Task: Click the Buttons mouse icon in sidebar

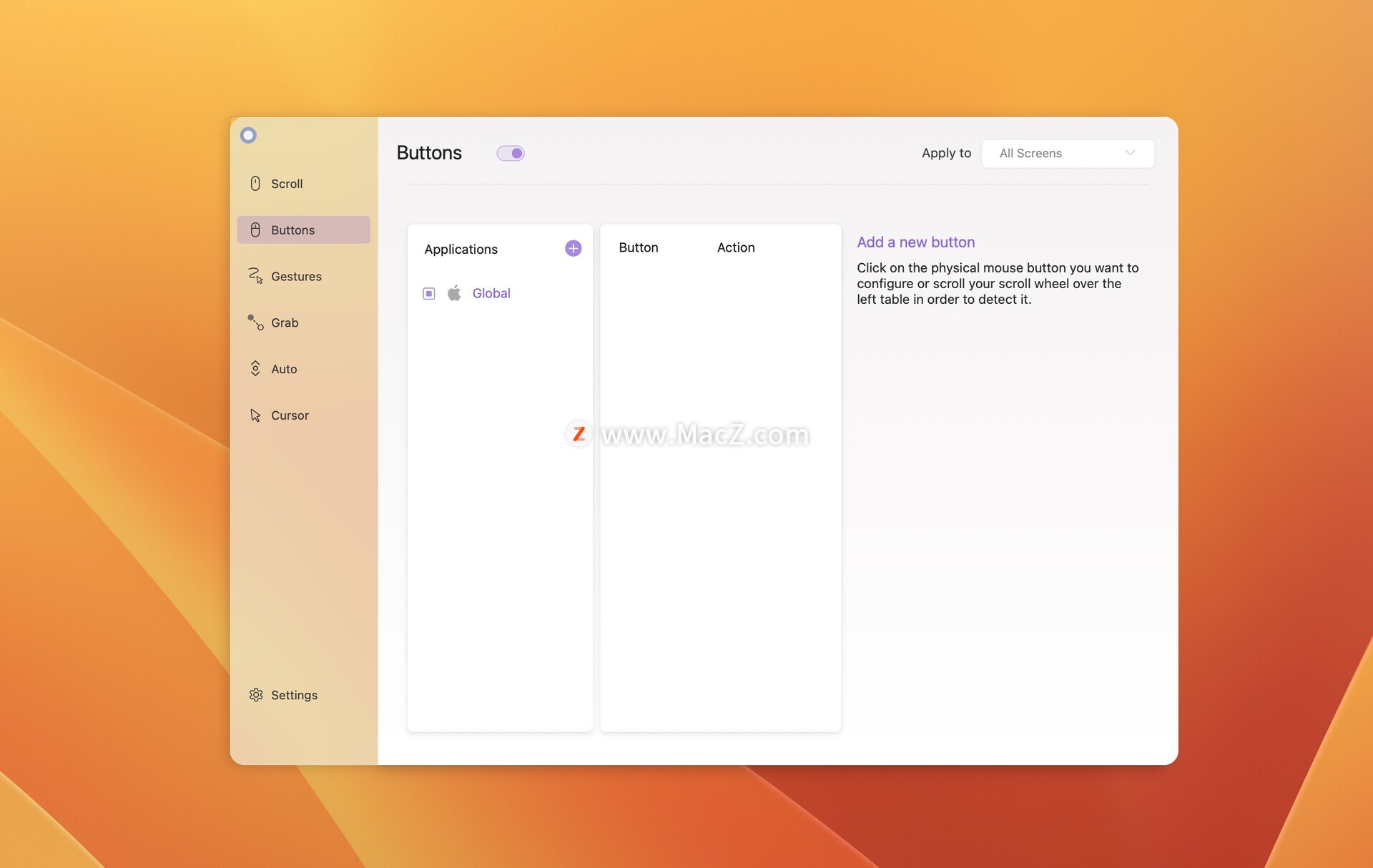Action: point(255,230)
